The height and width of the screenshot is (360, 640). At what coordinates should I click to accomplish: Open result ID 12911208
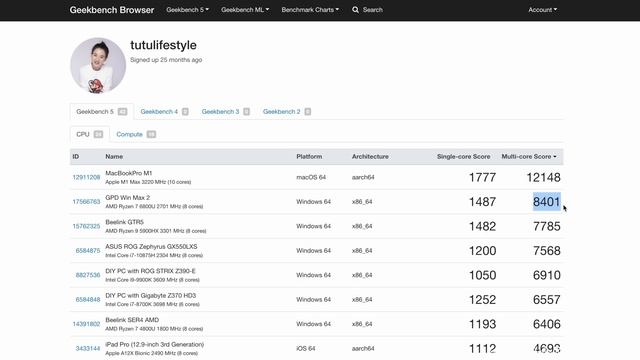tap(86, 177)
